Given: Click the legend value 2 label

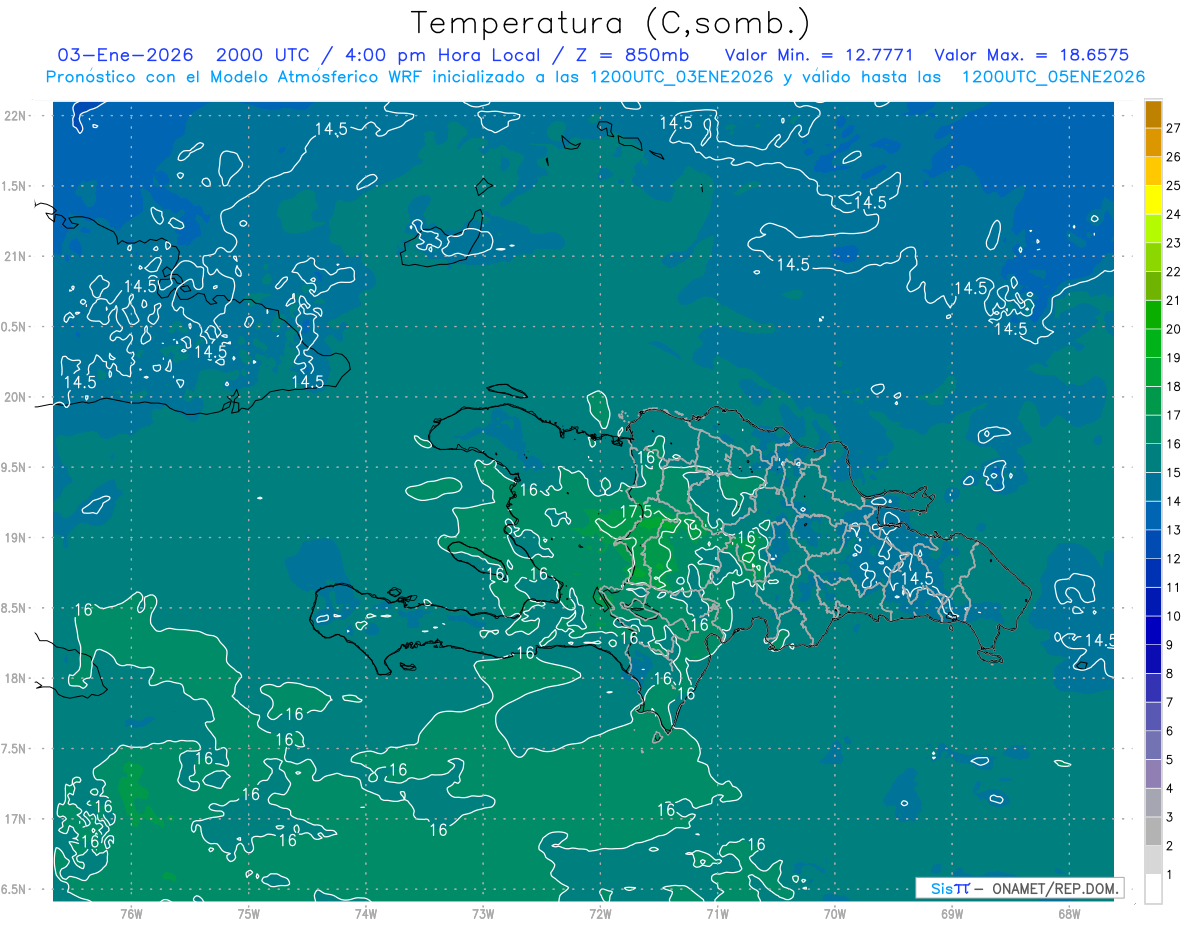Looking at the screenshot, I should (x=1170, y=846).
